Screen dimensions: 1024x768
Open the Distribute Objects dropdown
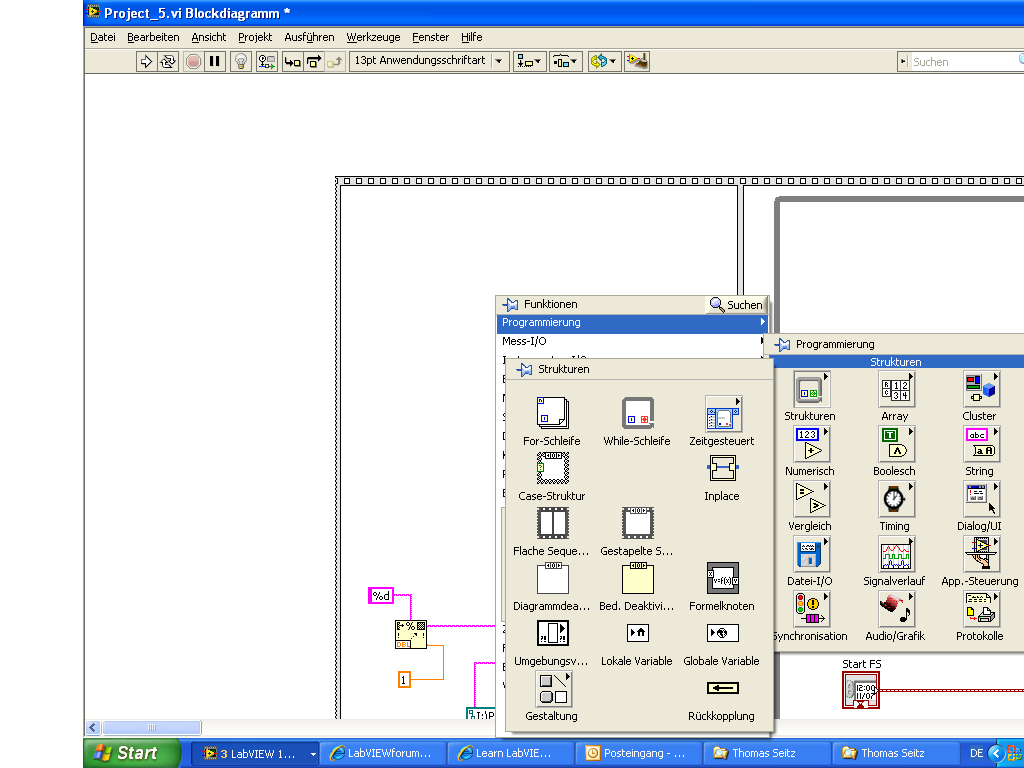click(566, 61)
